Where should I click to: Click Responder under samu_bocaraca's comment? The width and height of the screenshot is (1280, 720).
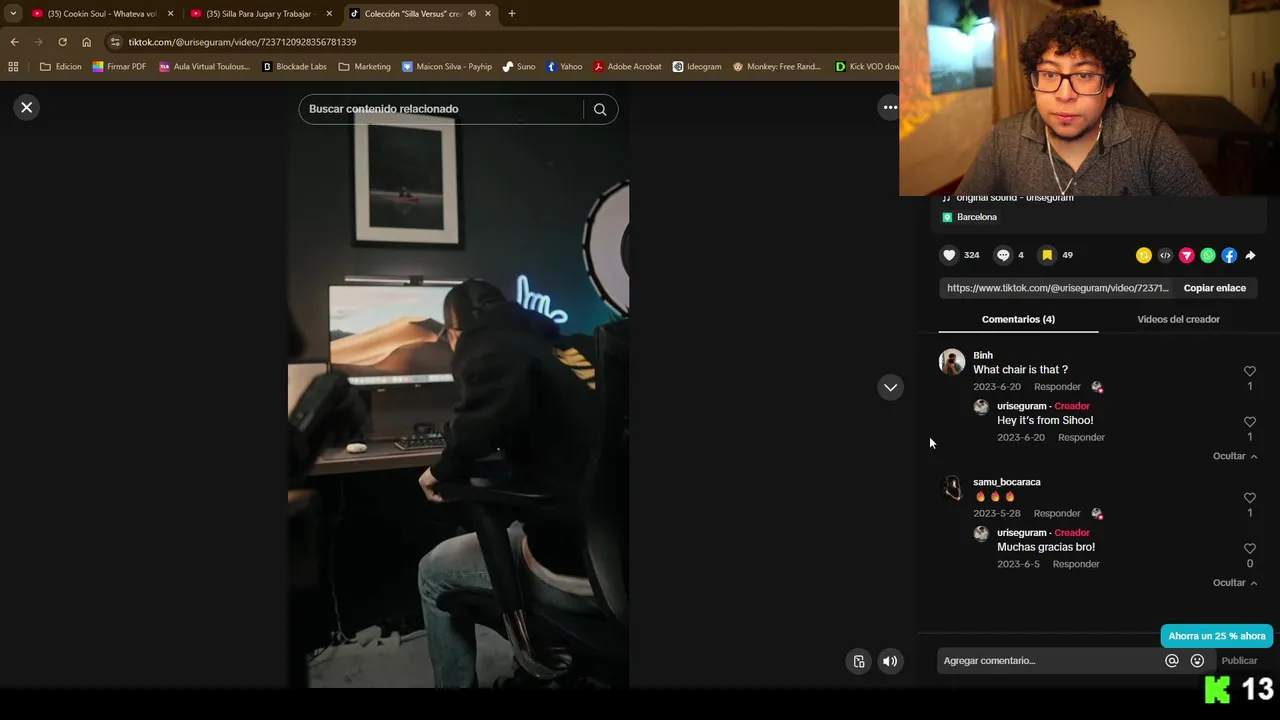pyautogui.click(x=1057, y=514)
